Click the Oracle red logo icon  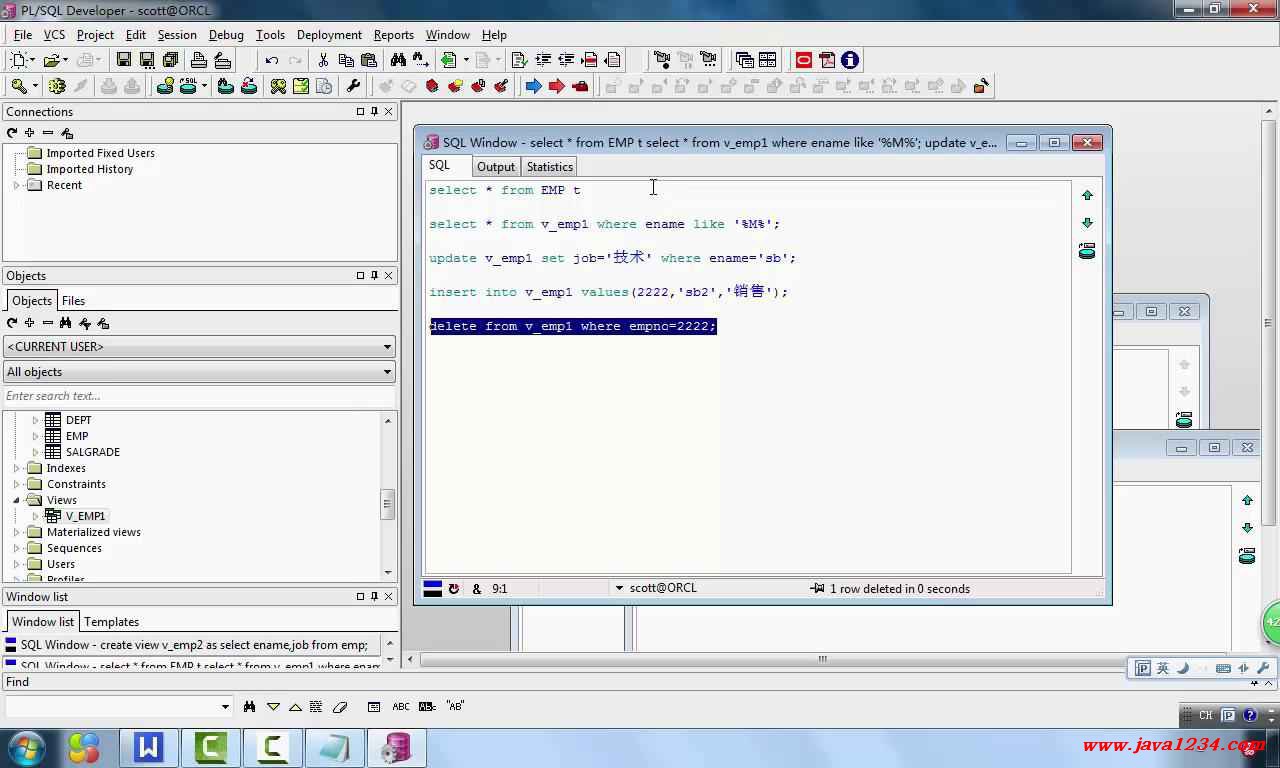tap(804, 60)
